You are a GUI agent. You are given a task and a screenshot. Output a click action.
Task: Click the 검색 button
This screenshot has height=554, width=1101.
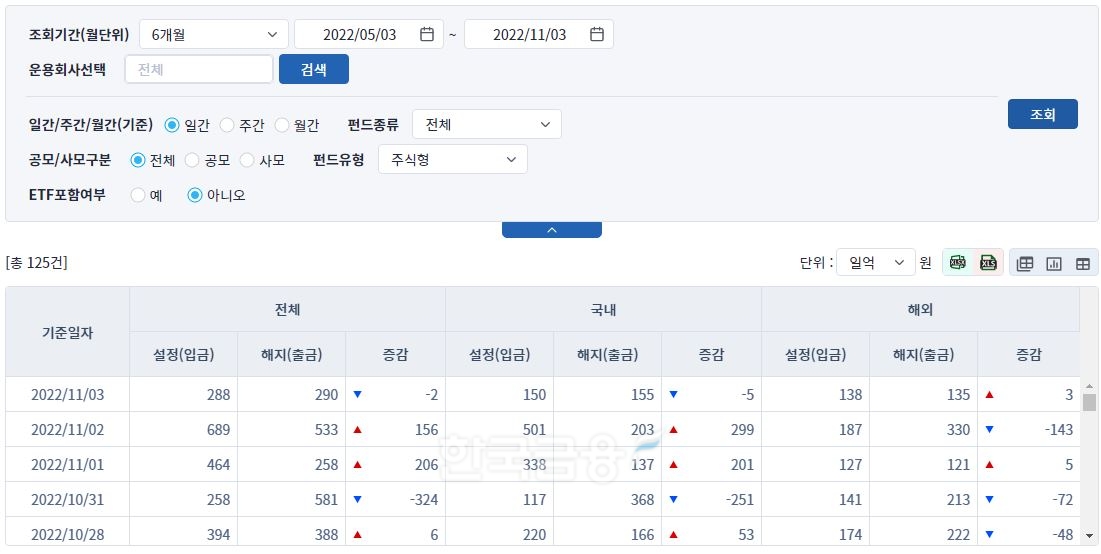point(313,69)
